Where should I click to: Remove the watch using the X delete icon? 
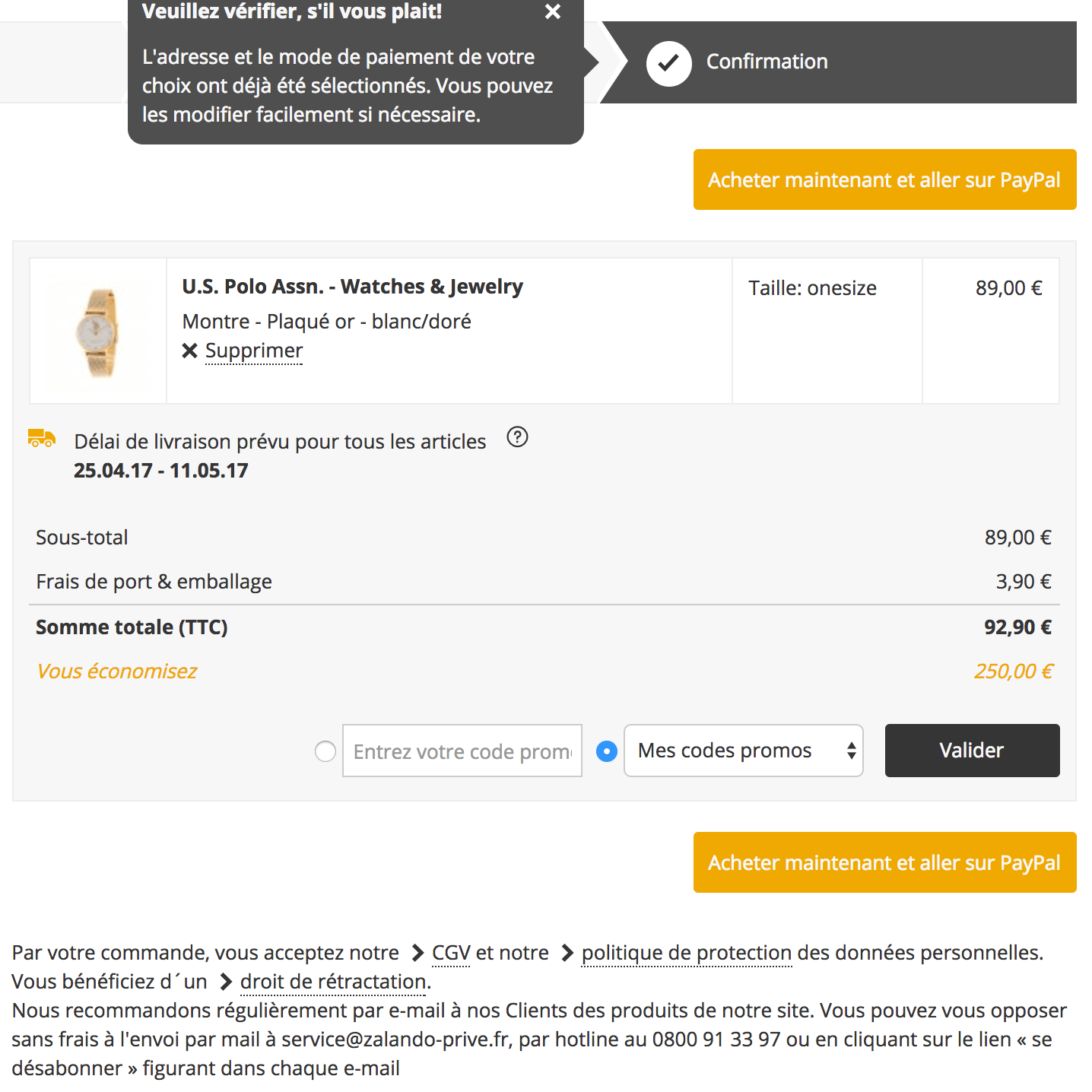click(x=189, y=351)
